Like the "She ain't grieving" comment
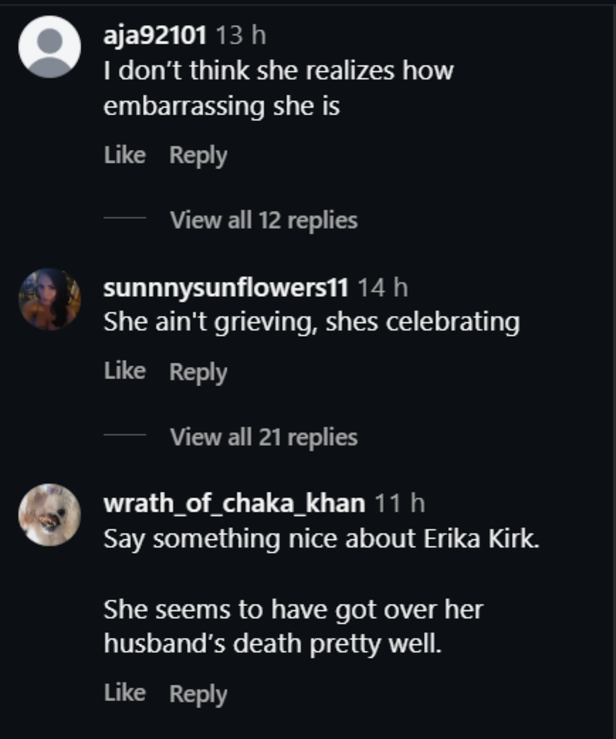This screenshot has width=616, height=739. 125,371
